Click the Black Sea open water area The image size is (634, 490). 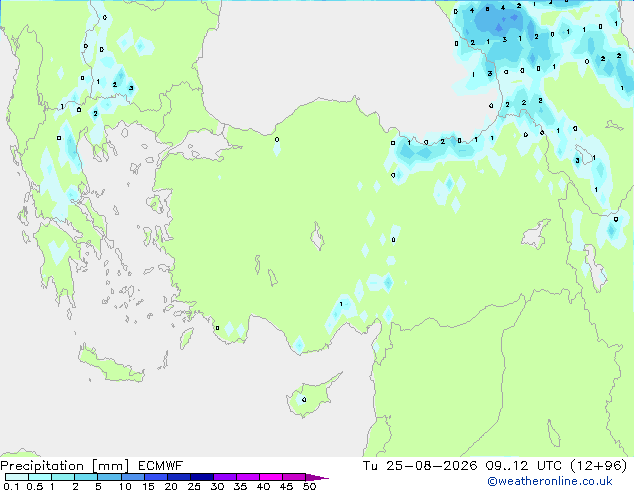(x=323, y=61)
